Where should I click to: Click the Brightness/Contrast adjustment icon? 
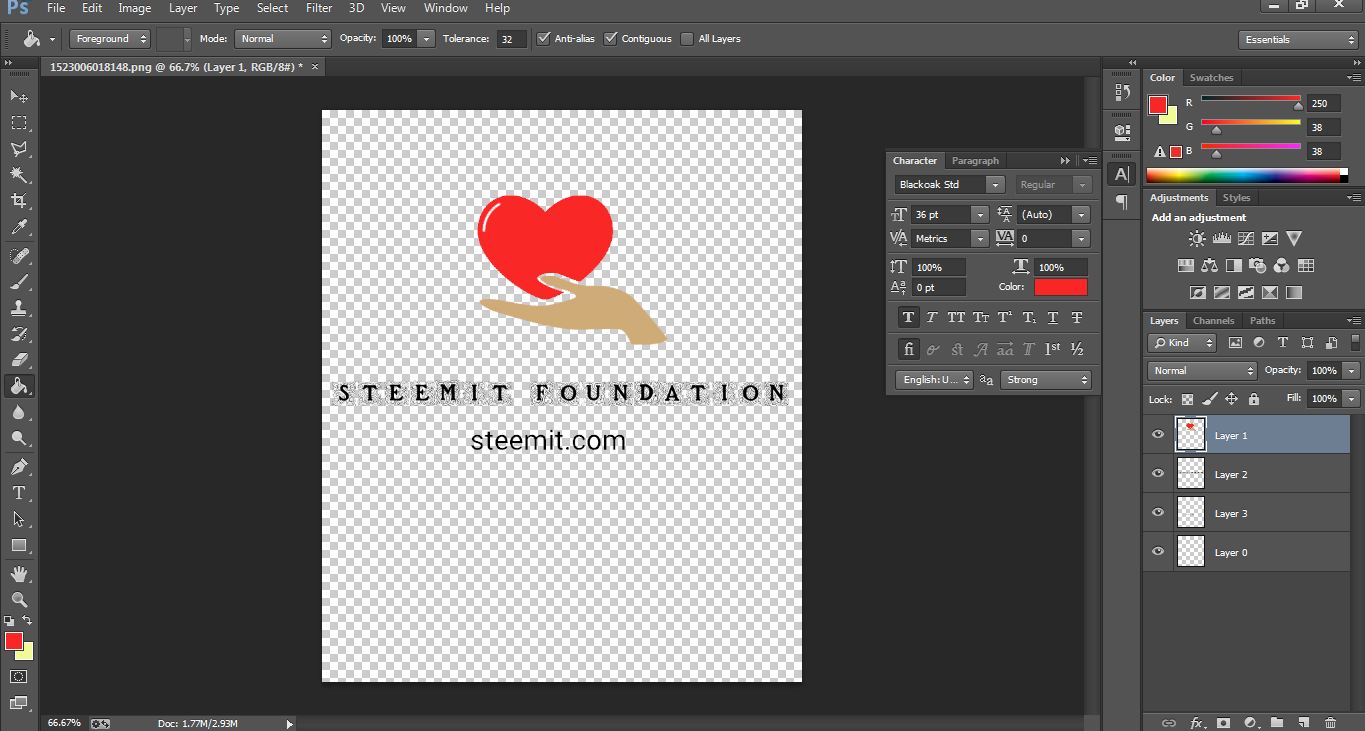(1197, 239)
